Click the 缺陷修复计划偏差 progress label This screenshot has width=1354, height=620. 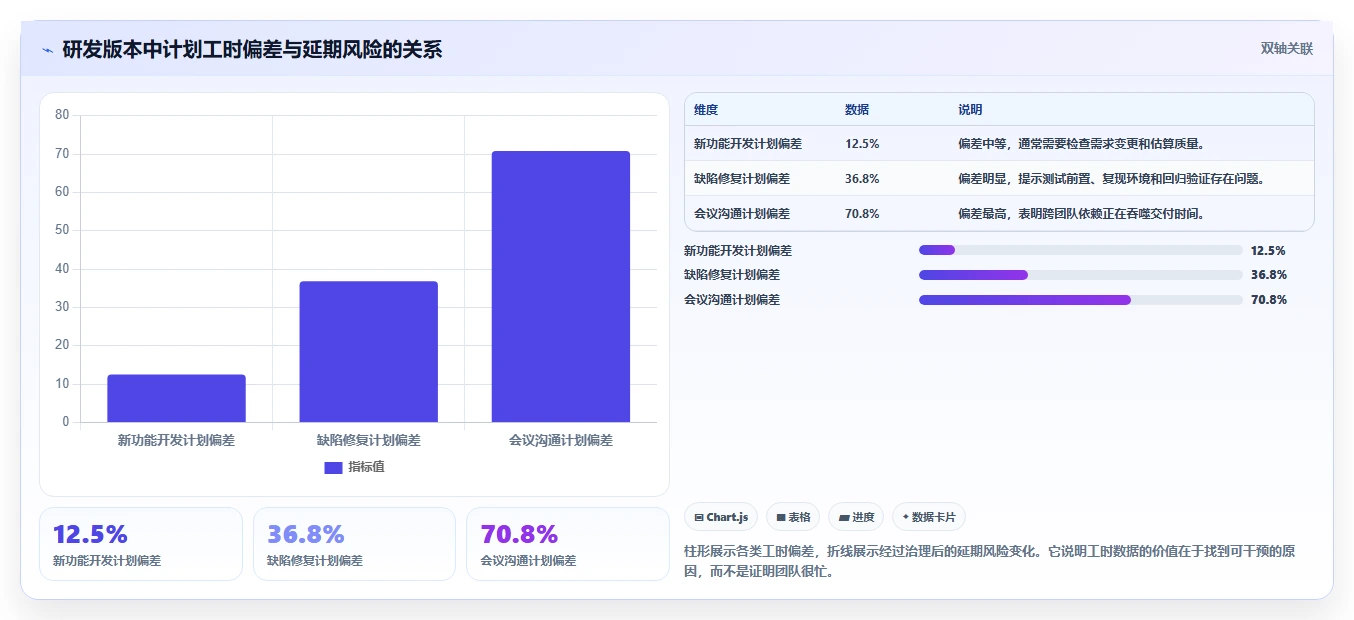click(x=732, y=275)
